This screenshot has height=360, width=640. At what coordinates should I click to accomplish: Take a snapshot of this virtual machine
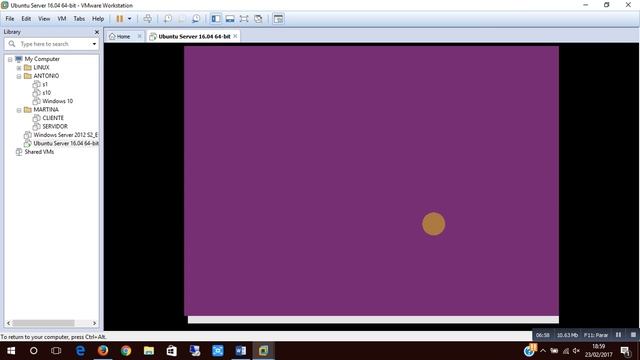(x=168, y=19)
